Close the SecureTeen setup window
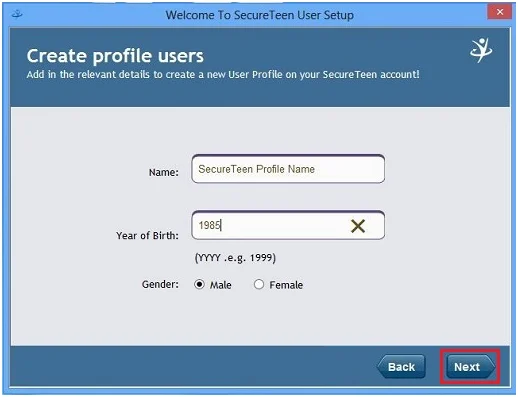 pos(500,12)
